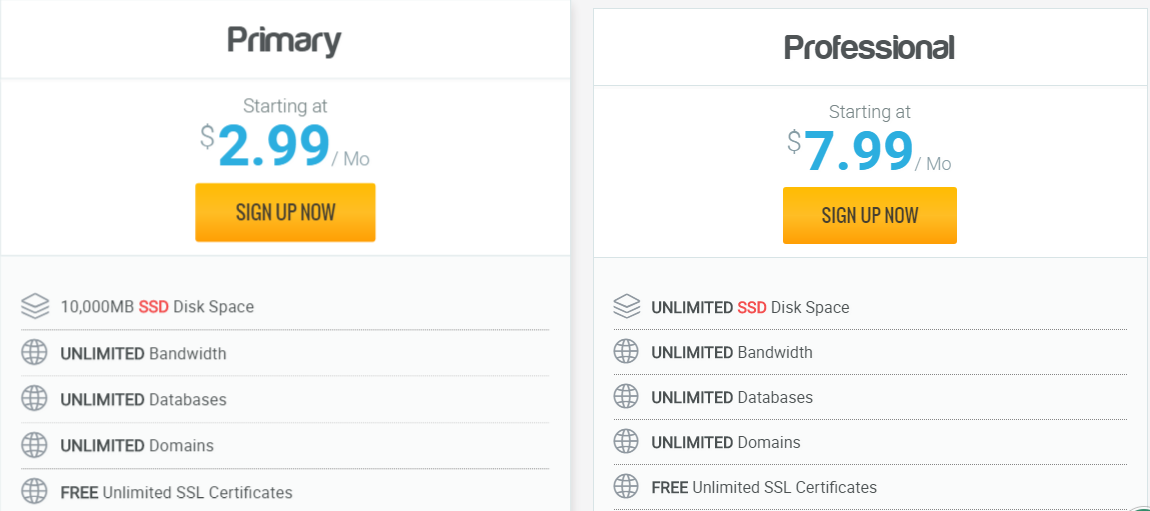Click globe icon beside Professional plan's Unlimited Bandwidth

[627, 352]
